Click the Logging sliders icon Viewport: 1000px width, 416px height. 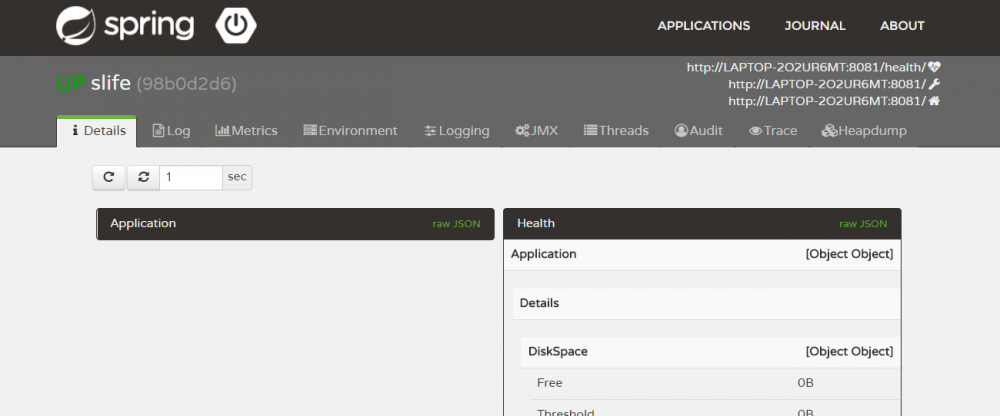click(x=430, y=131)
